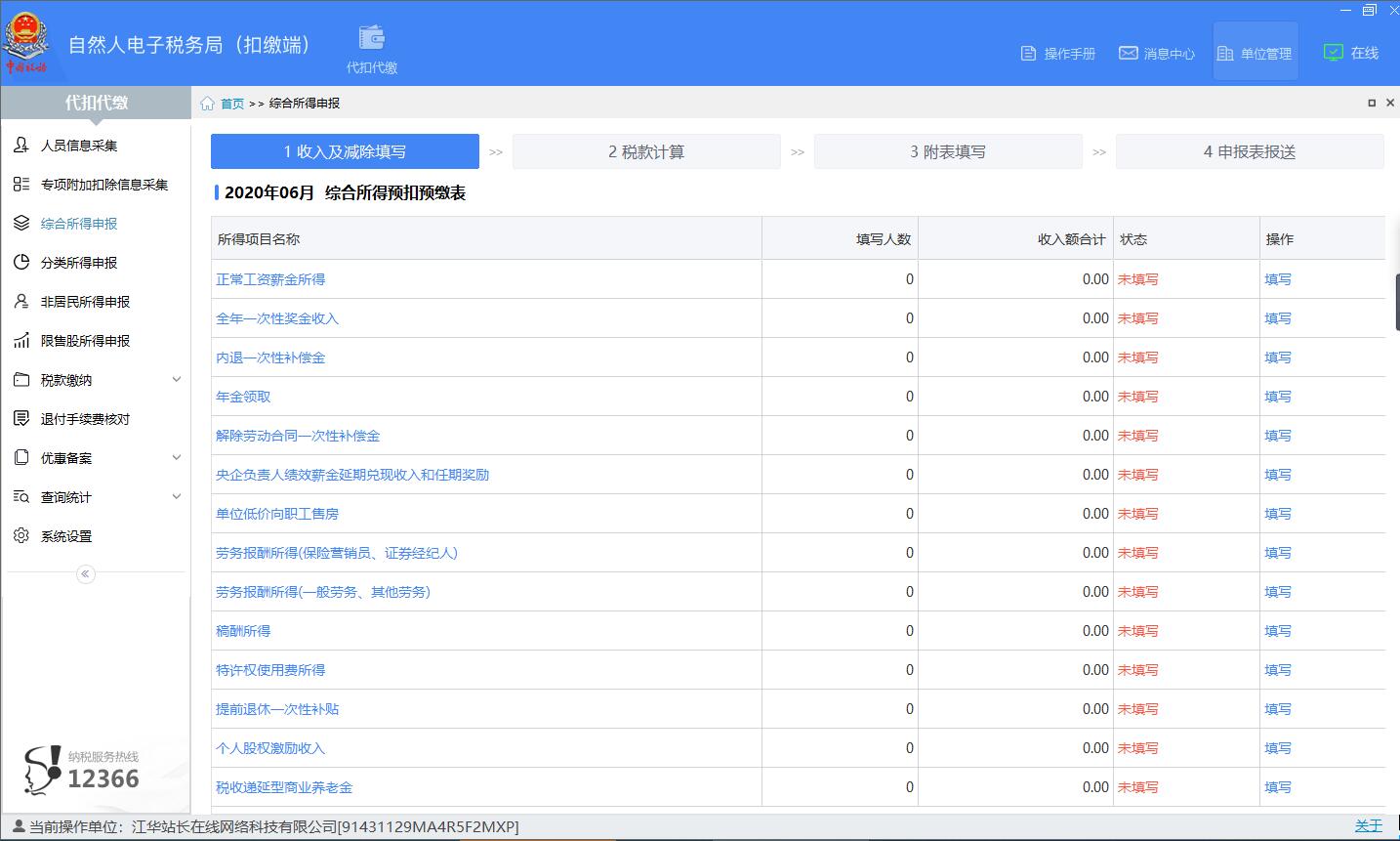
Task: Click the 系统设置 gear icon
Action: 21,535
